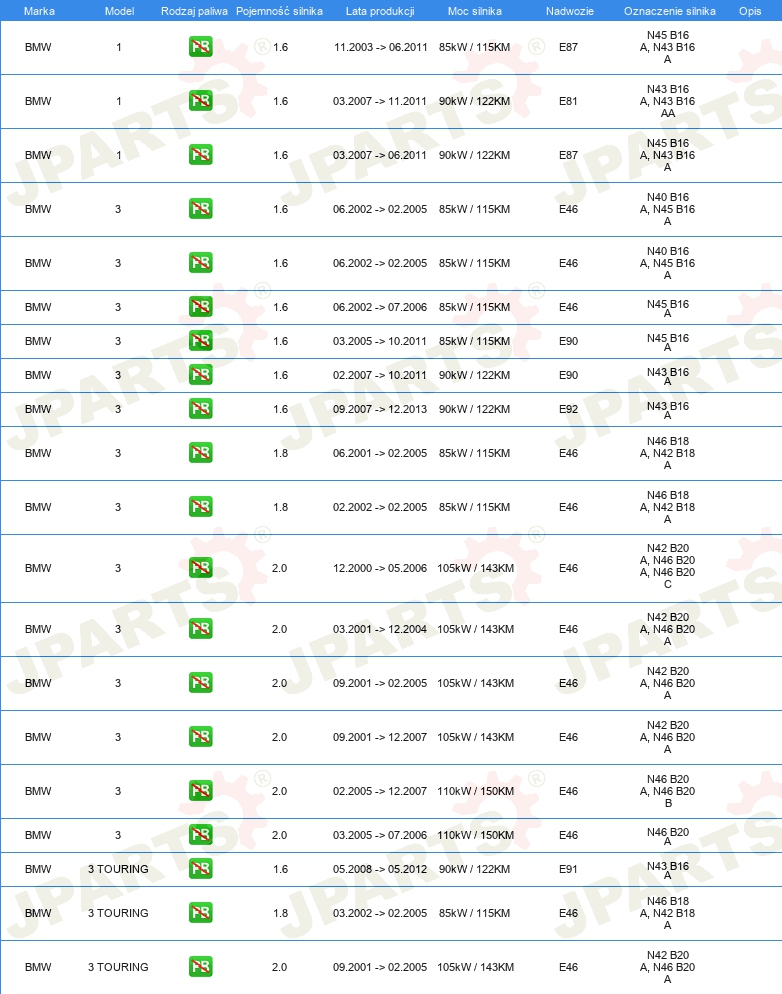
Task: Select 3 TOURING in the 03.2002 row
Action: click(x=118, y=913)
